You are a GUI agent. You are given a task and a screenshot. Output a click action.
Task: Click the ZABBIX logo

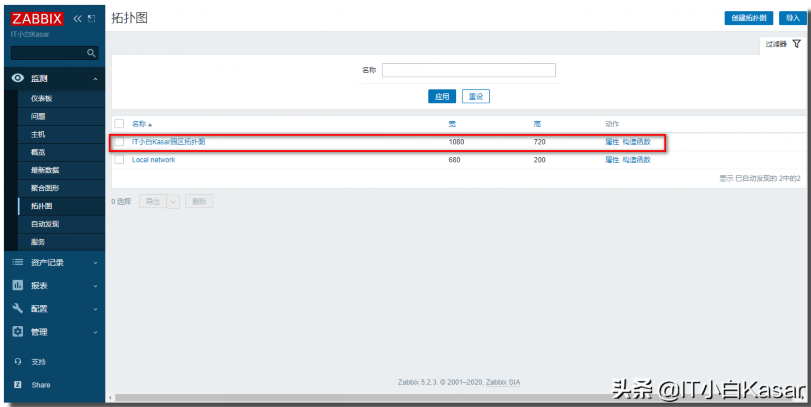click(37, 19)
